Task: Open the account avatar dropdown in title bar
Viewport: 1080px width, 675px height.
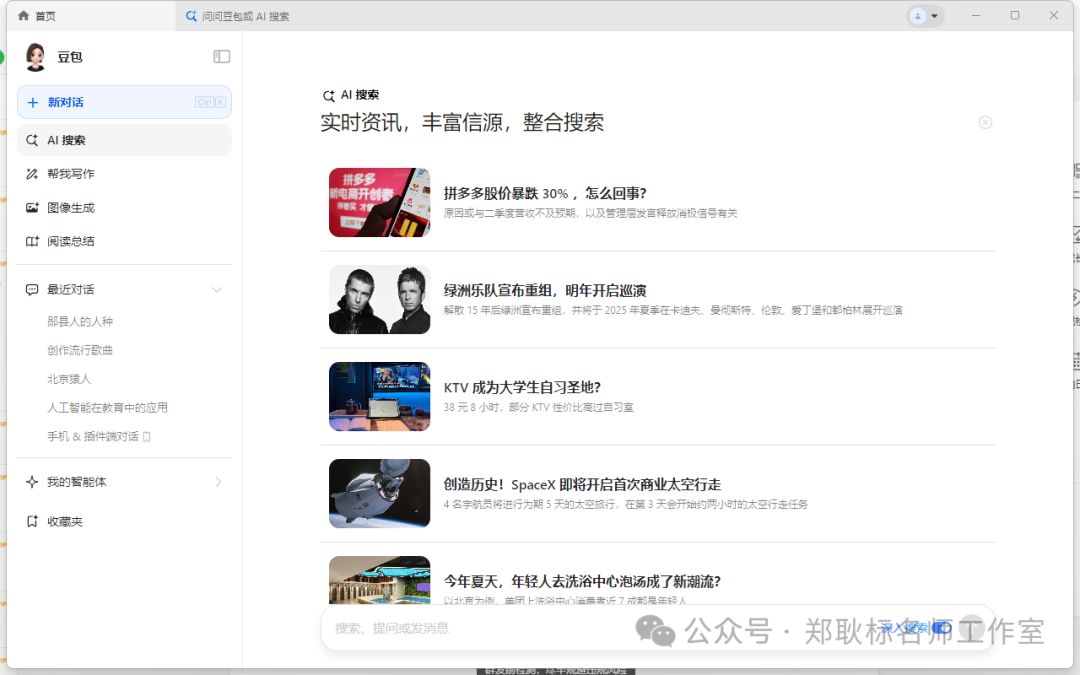Action: [925, 16]
